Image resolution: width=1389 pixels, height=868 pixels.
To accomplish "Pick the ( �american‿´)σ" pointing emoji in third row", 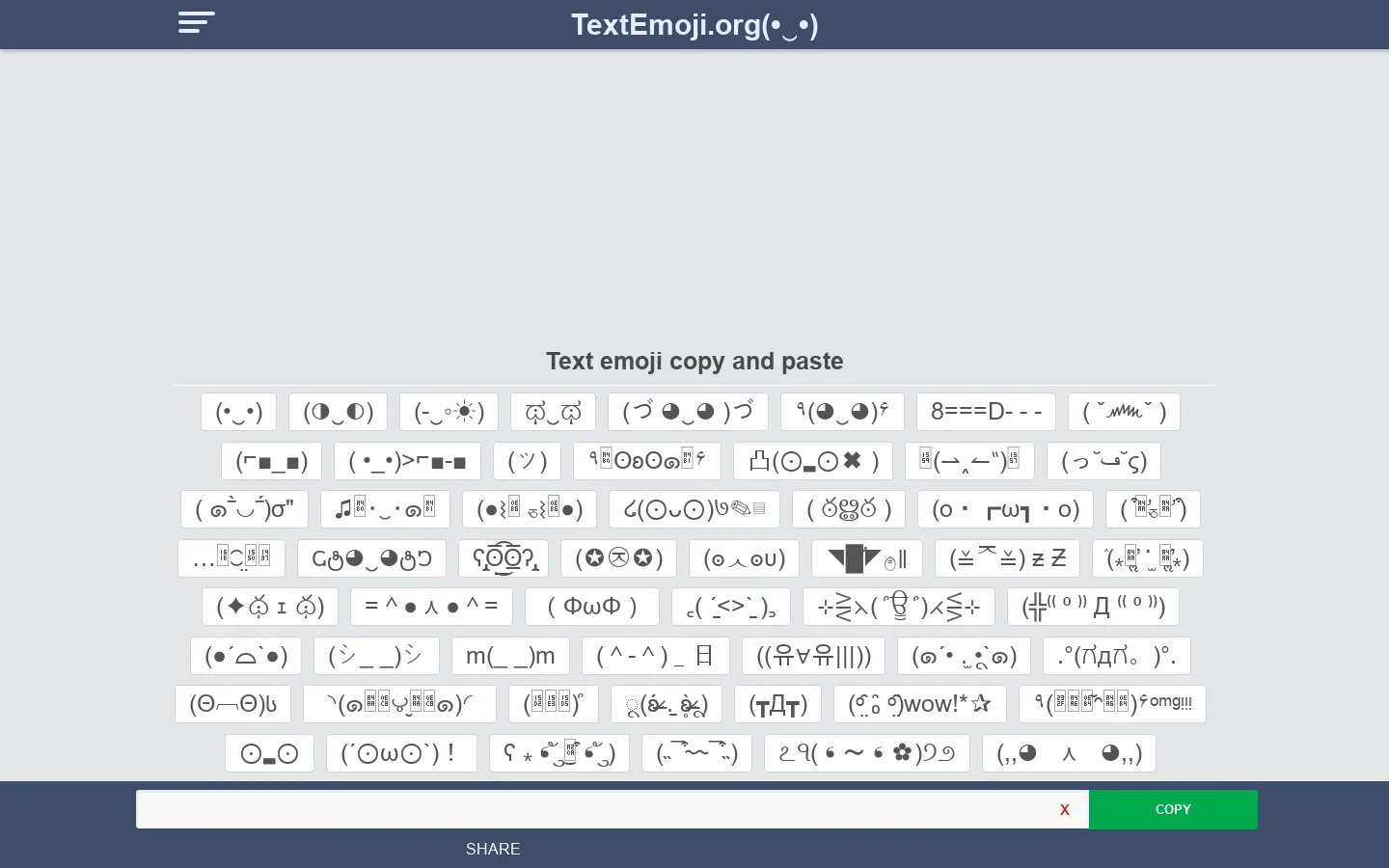I will point(245,509).
